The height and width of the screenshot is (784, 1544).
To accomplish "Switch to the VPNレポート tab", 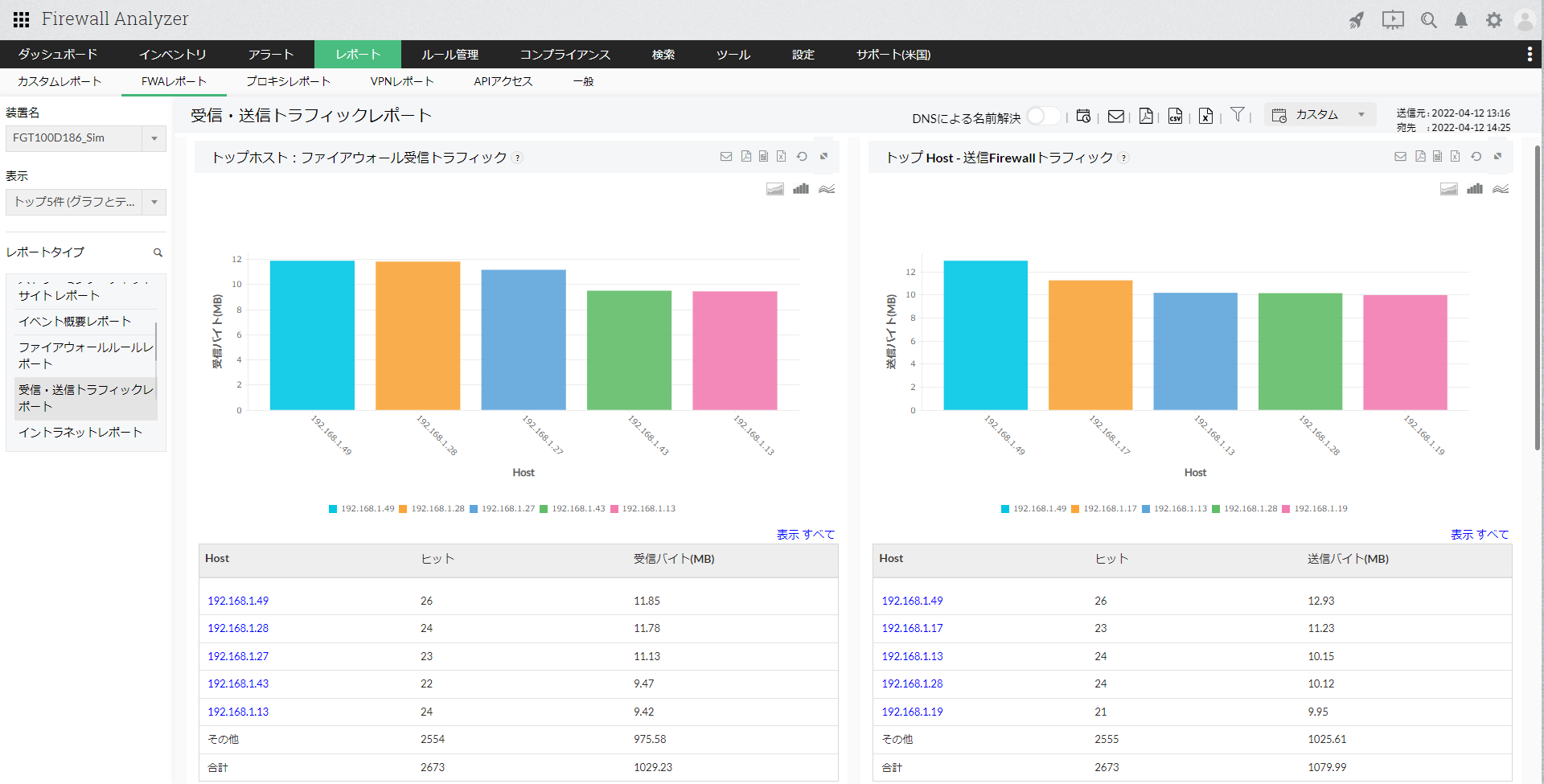I will (x=402, y=81).
